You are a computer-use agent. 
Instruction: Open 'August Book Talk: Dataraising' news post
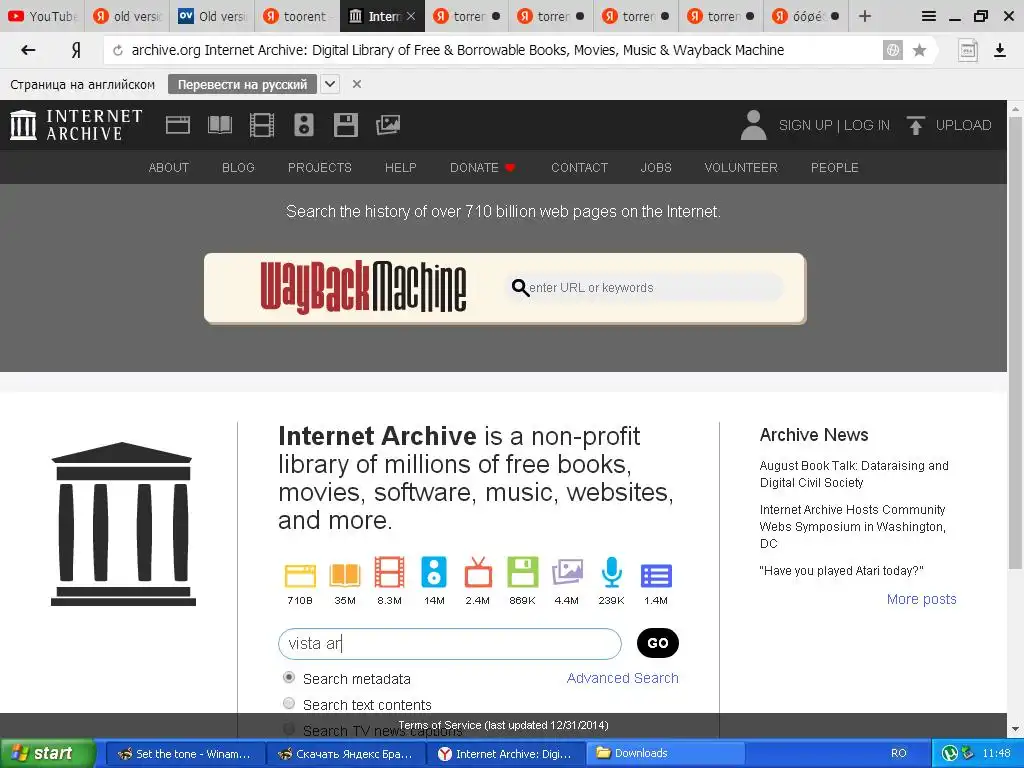[854, 474]
